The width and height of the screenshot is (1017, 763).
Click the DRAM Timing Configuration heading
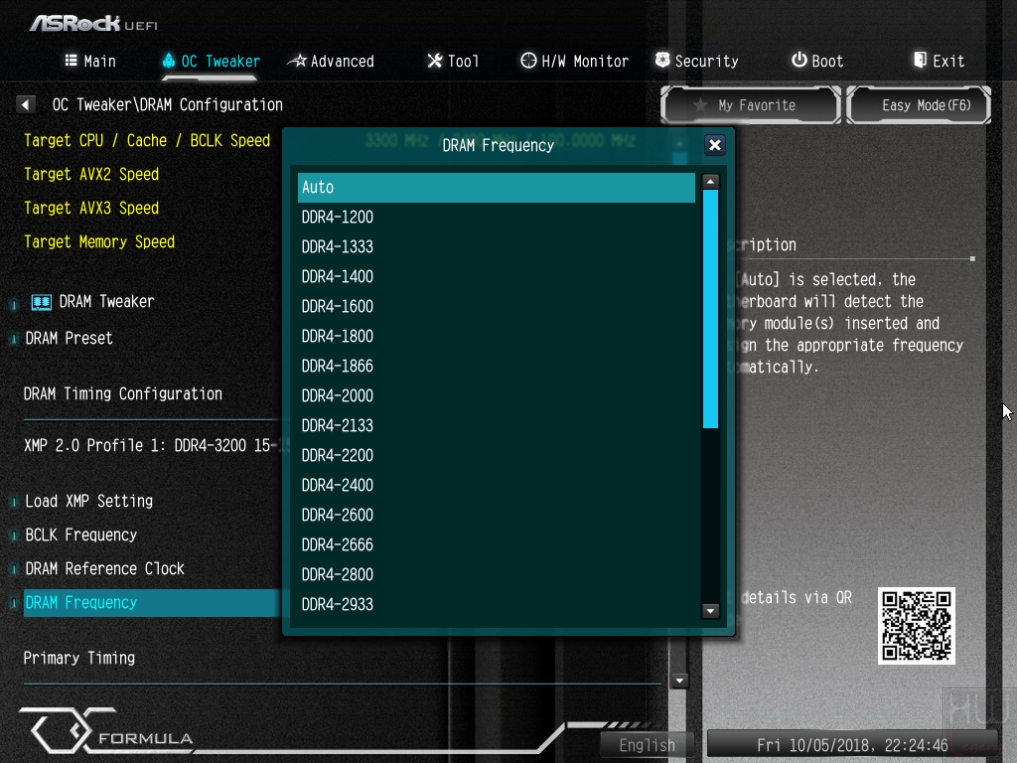[x=123, y=394]
